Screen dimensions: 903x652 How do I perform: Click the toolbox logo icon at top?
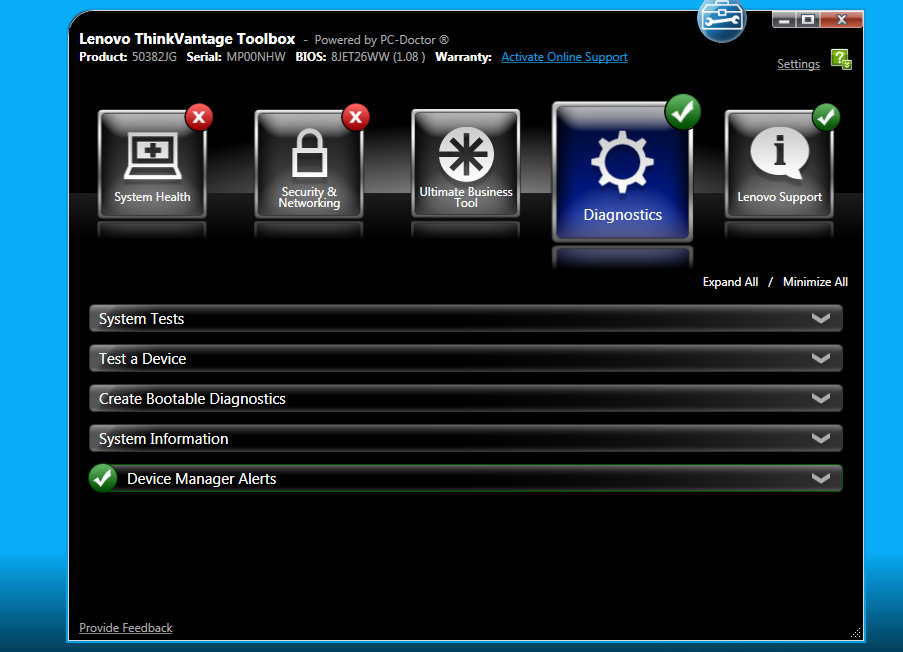pyautogui.click(x=722, y=21)
